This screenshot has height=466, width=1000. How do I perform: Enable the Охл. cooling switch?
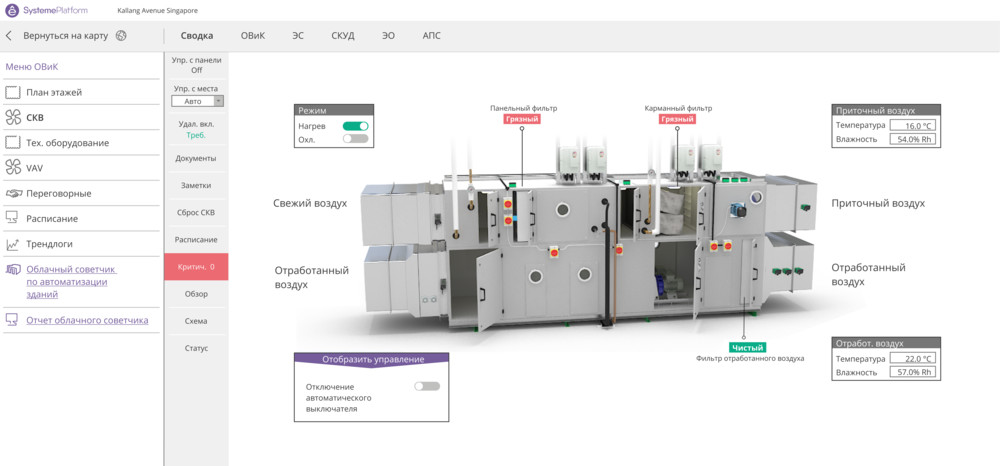(x=355, y=139)
